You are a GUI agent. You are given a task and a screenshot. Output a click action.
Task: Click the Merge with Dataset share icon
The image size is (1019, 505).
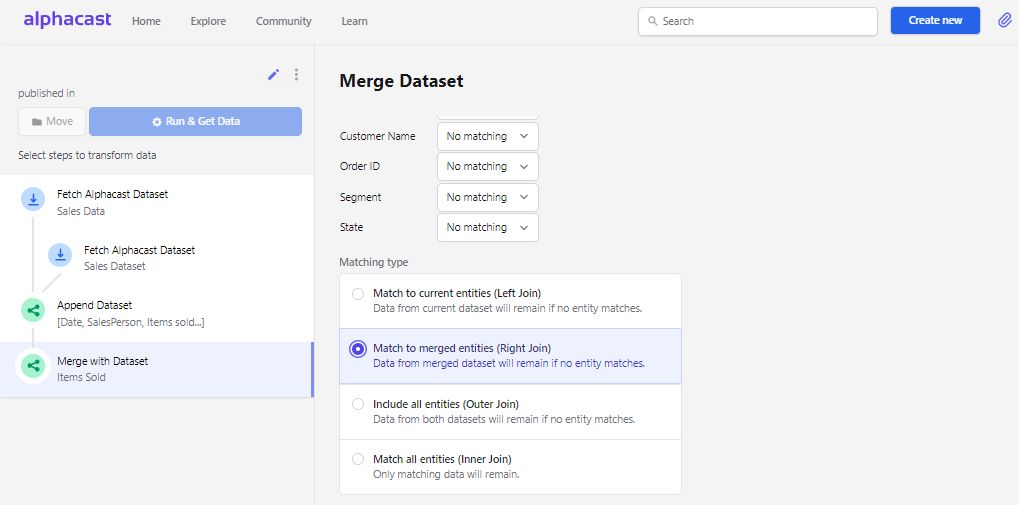click(x=33, y=366)
